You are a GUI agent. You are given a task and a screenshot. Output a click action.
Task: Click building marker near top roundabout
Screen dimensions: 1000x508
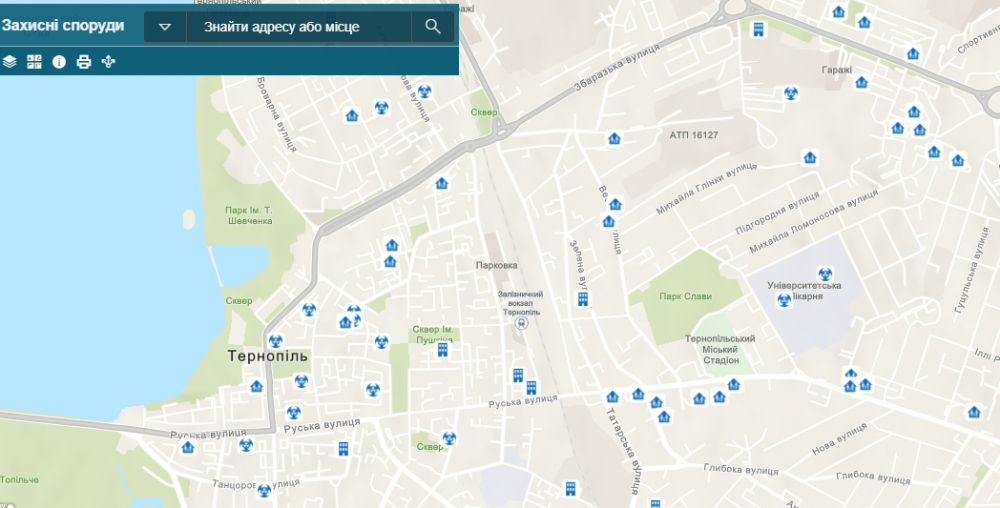tap(759, 30)
